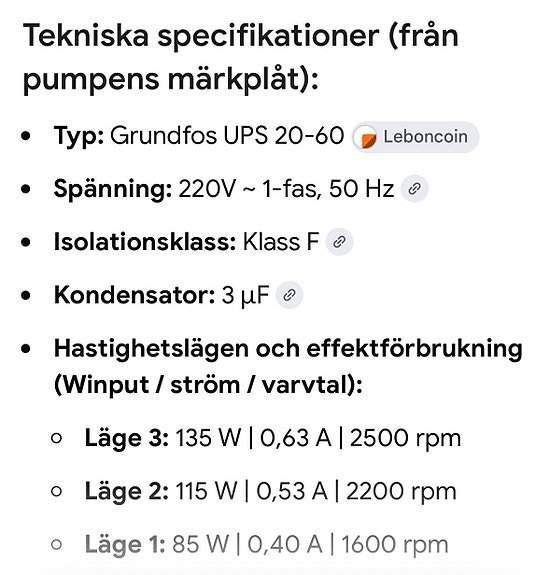Select the '1600 rpm' value

tap(395, 545)
